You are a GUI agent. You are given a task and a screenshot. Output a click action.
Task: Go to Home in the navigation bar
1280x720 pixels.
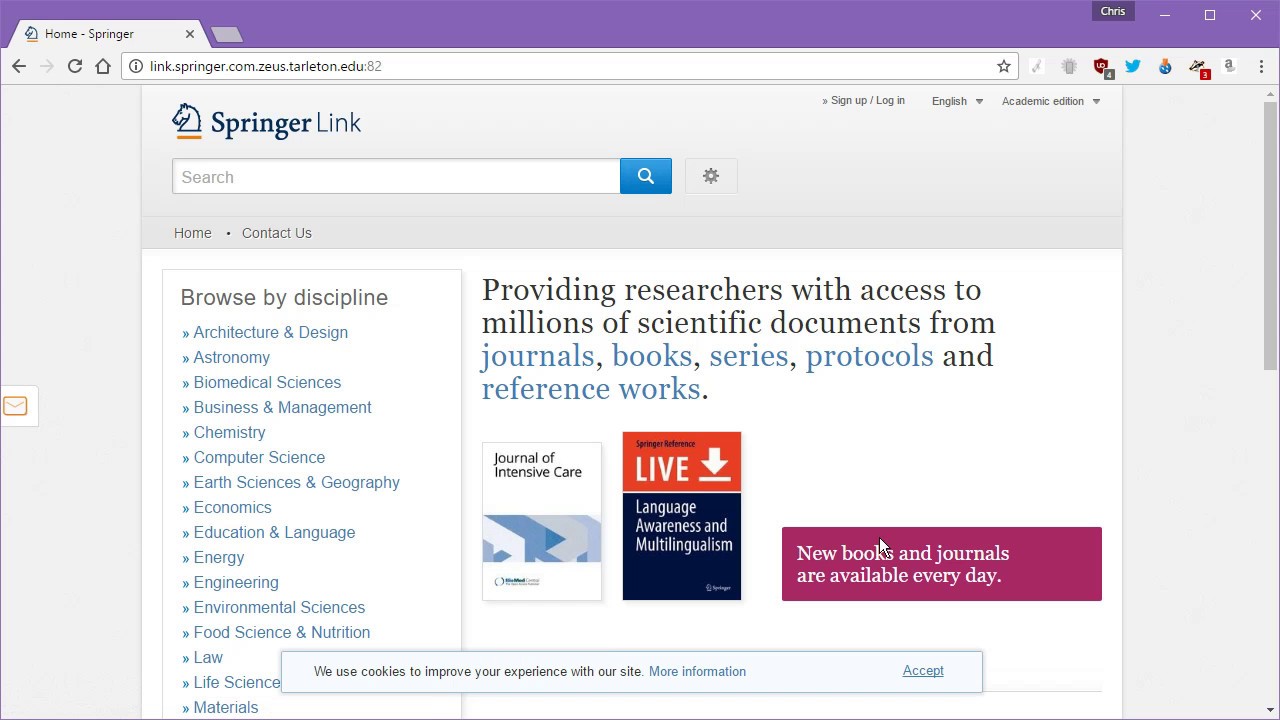coord(193,233)
